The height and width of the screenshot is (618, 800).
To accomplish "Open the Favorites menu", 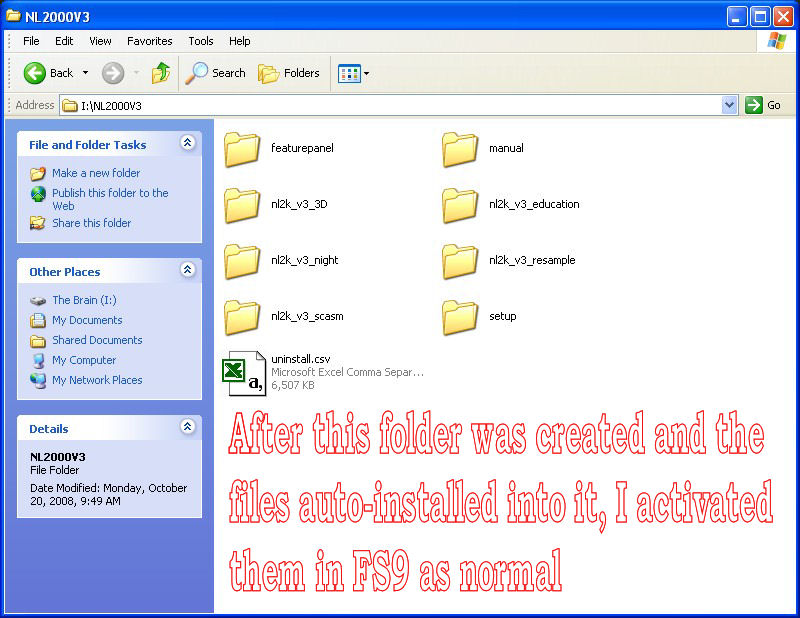I will click(x=149, y=41).
